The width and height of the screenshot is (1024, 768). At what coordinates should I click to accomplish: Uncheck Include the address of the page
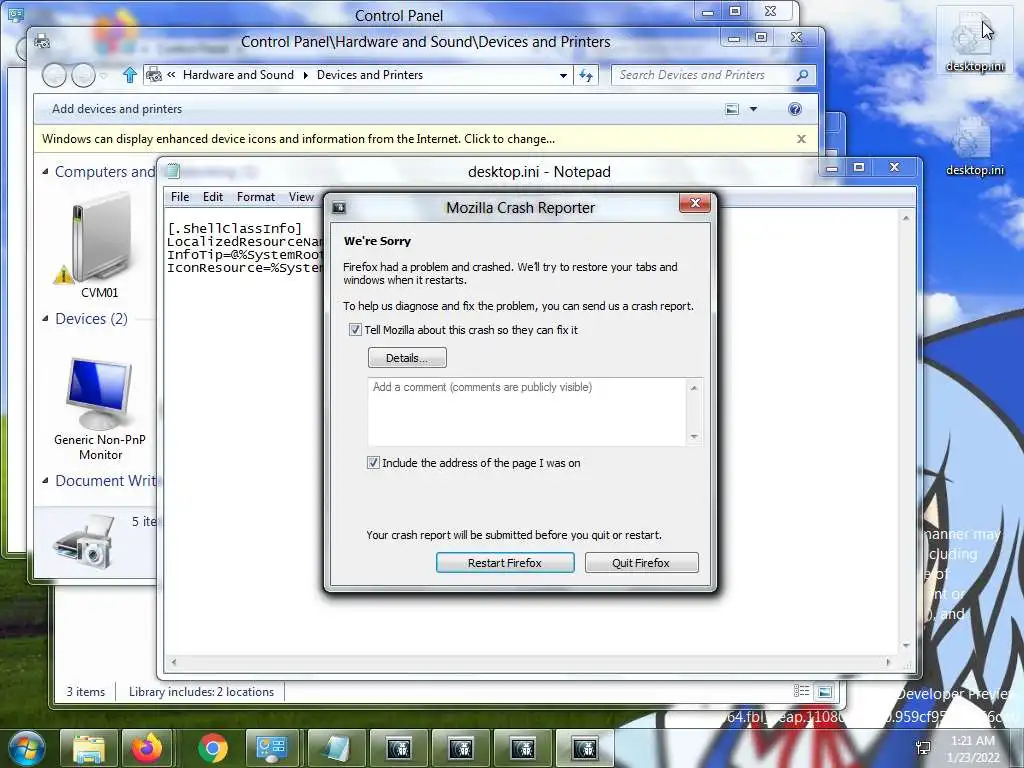[373, 463]
